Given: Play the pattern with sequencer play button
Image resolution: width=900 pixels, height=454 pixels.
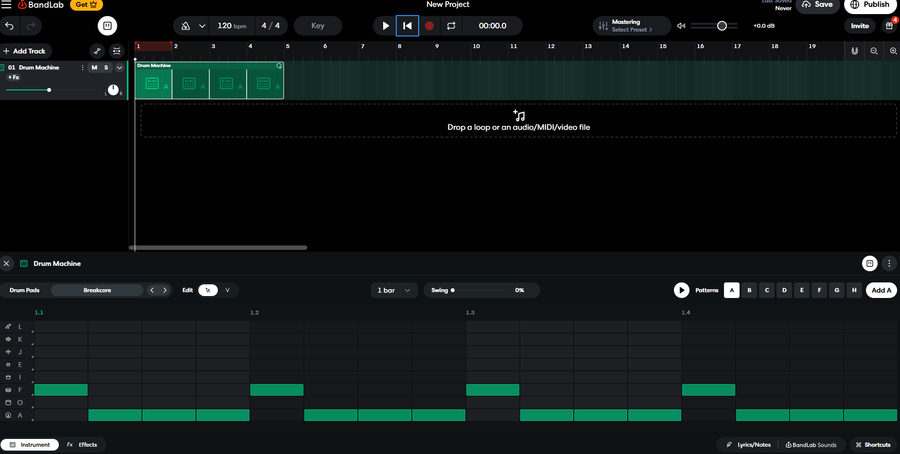Looking at the screenshot, I should point(681,290).
